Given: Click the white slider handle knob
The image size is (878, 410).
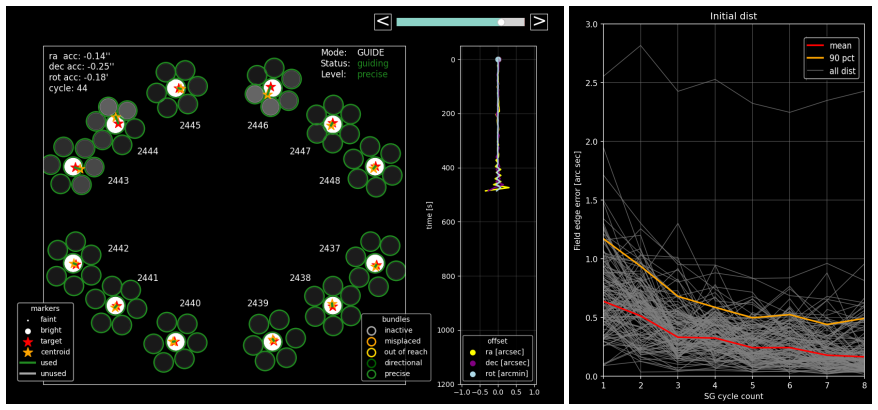Looking at the screenshot, I should coord(501,22).
